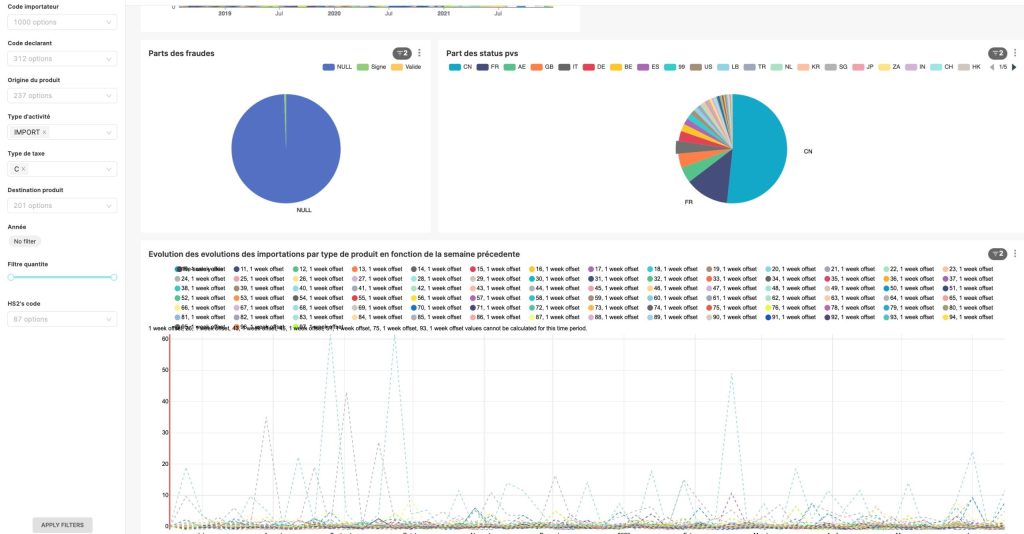Open the Evolution des importations chart kebab menu
1024x534 pixels.
coord(1015,253)
